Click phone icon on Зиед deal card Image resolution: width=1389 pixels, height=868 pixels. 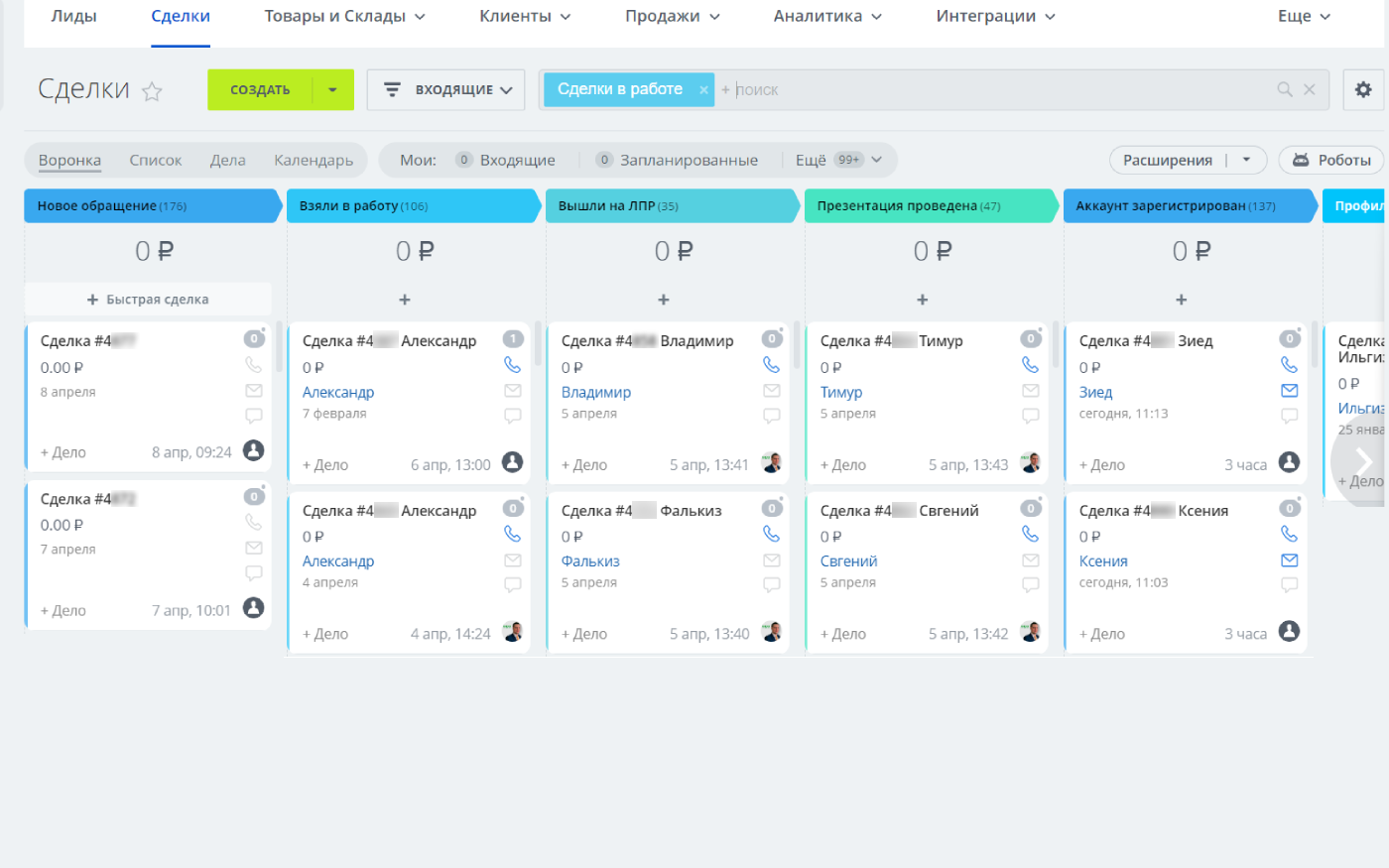pyautogui.click(x=1289, y=365)
